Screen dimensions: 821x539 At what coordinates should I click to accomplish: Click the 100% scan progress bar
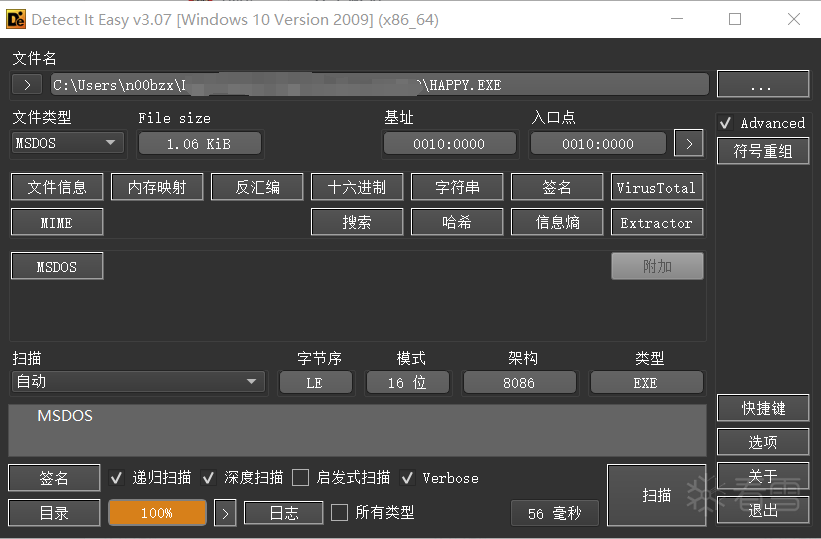157,513
